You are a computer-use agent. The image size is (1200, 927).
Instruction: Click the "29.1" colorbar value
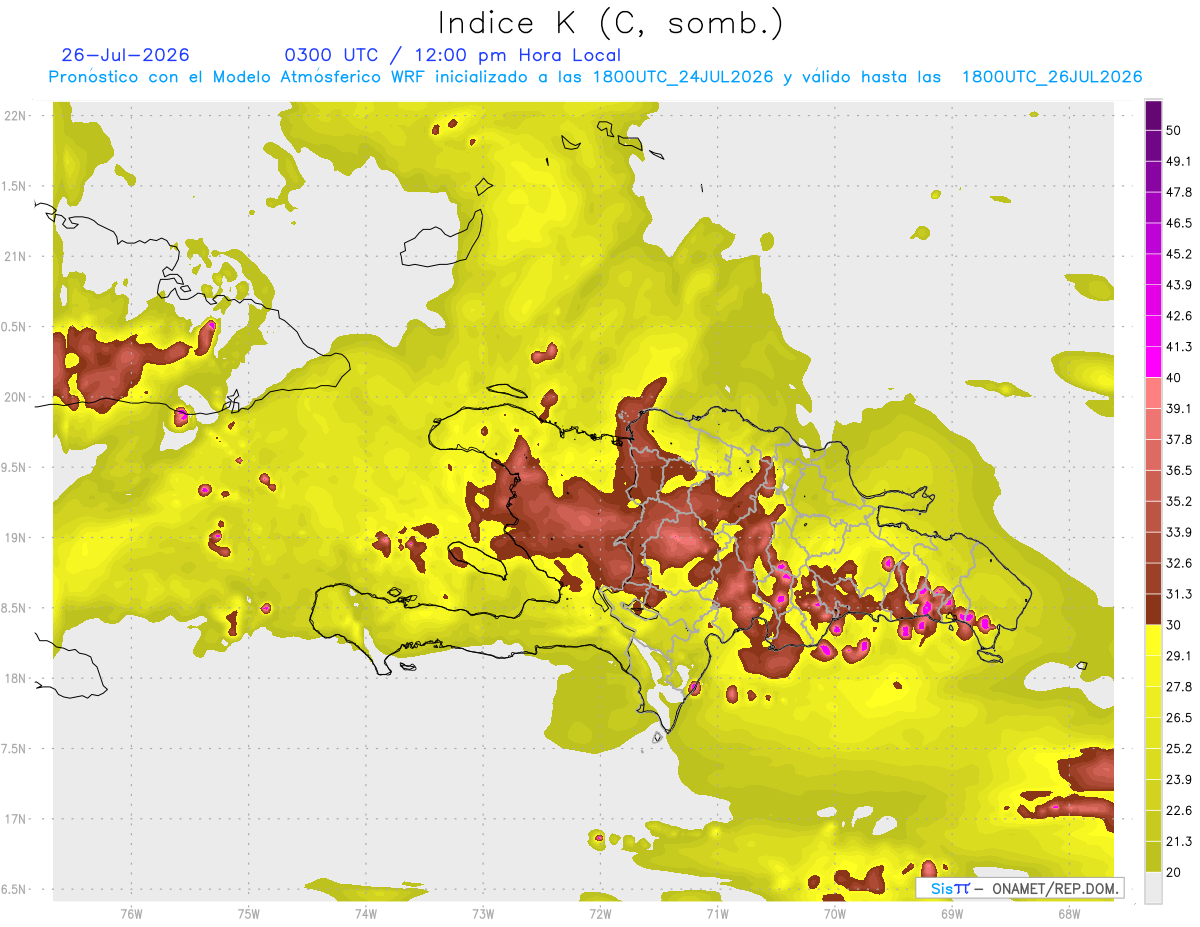coord(1179,655)
